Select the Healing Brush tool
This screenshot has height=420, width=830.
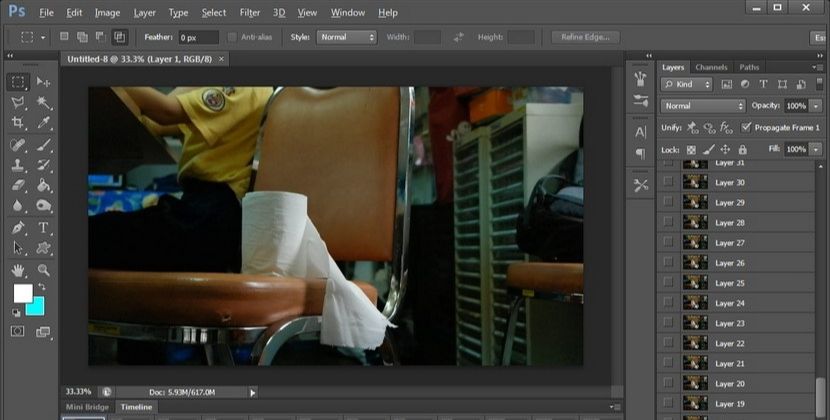18,145
